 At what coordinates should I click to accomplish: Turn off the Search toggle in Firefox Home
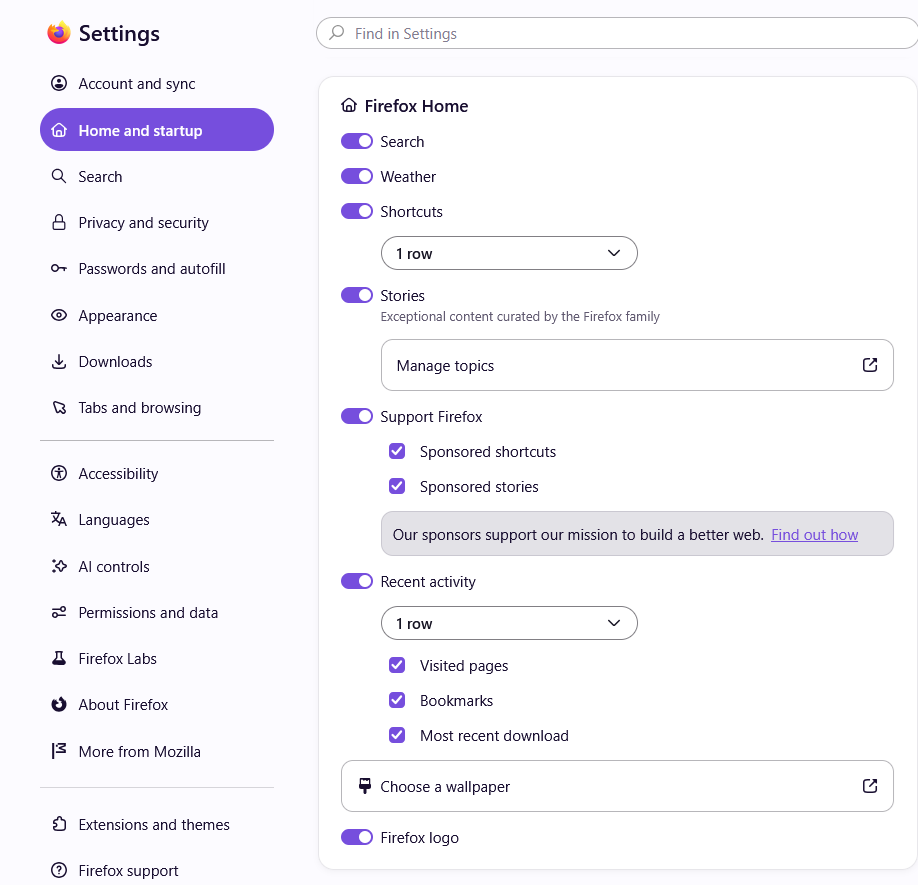pos(357,141)
